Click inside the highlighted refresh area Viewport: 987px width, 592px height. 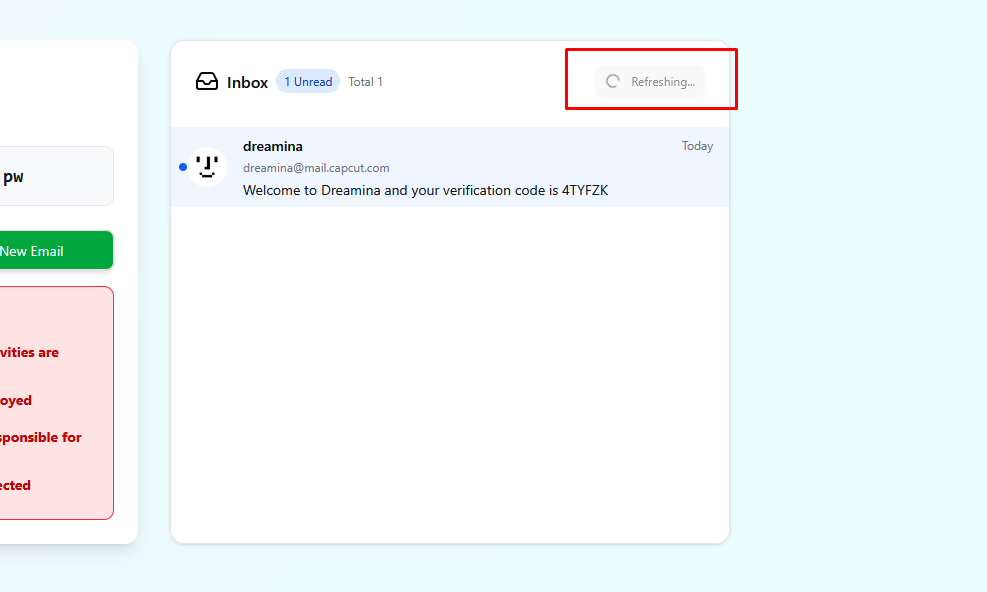tap(650, 81)
